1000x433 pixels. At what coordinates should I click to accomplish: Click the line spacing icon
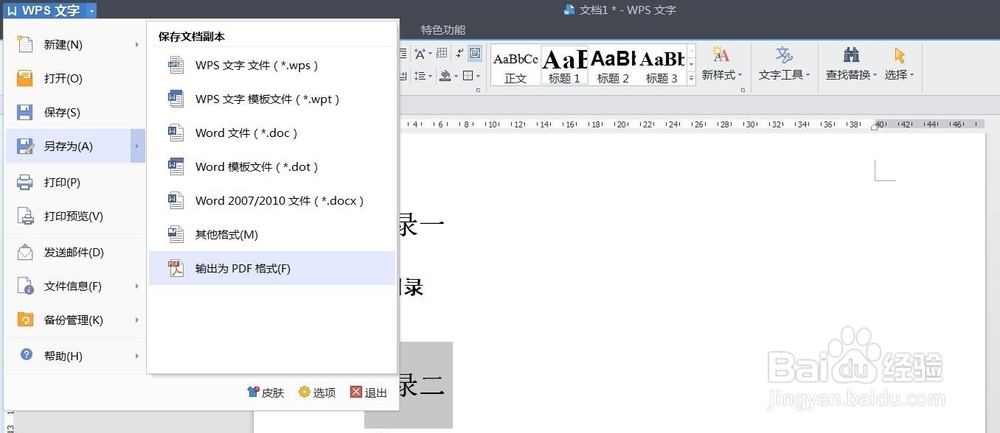click(420, 76)
